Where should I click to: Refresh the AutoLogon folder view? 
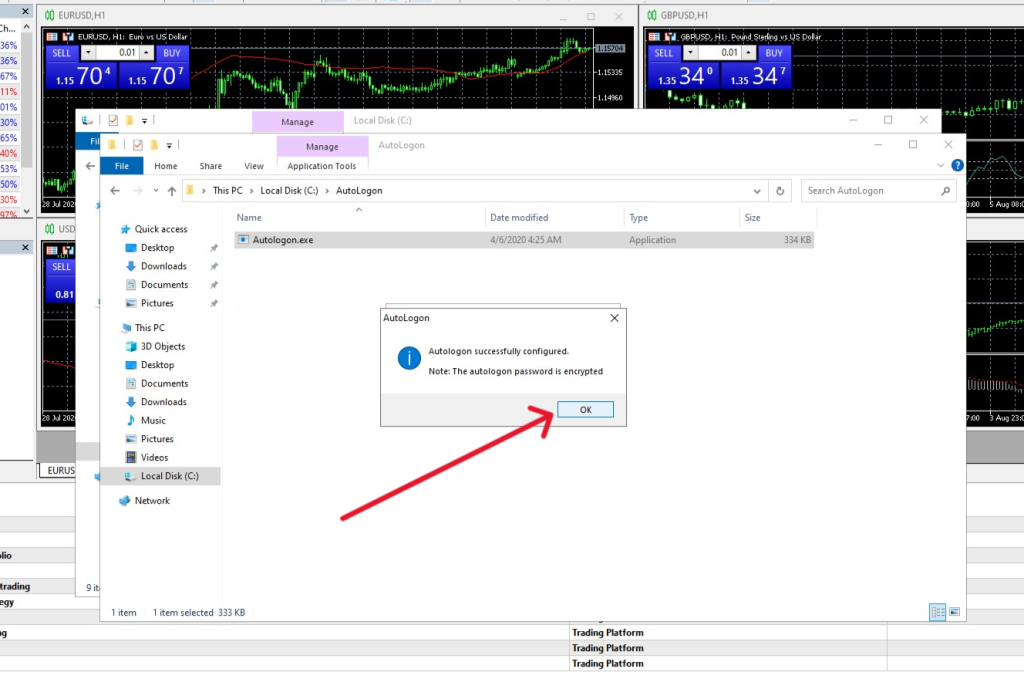tap(780, 191)
